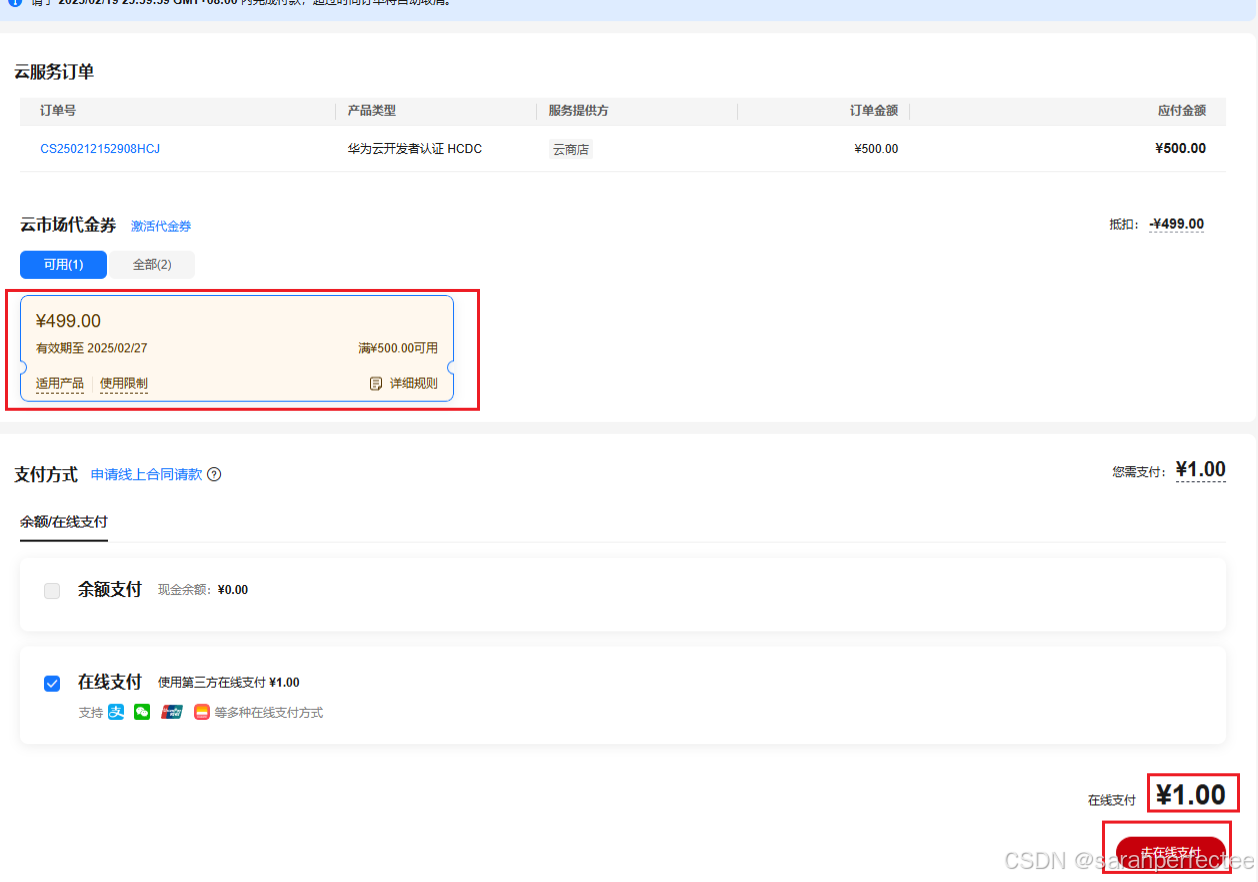Toggle the 余额支付 checkbox

tap(52, 591)
